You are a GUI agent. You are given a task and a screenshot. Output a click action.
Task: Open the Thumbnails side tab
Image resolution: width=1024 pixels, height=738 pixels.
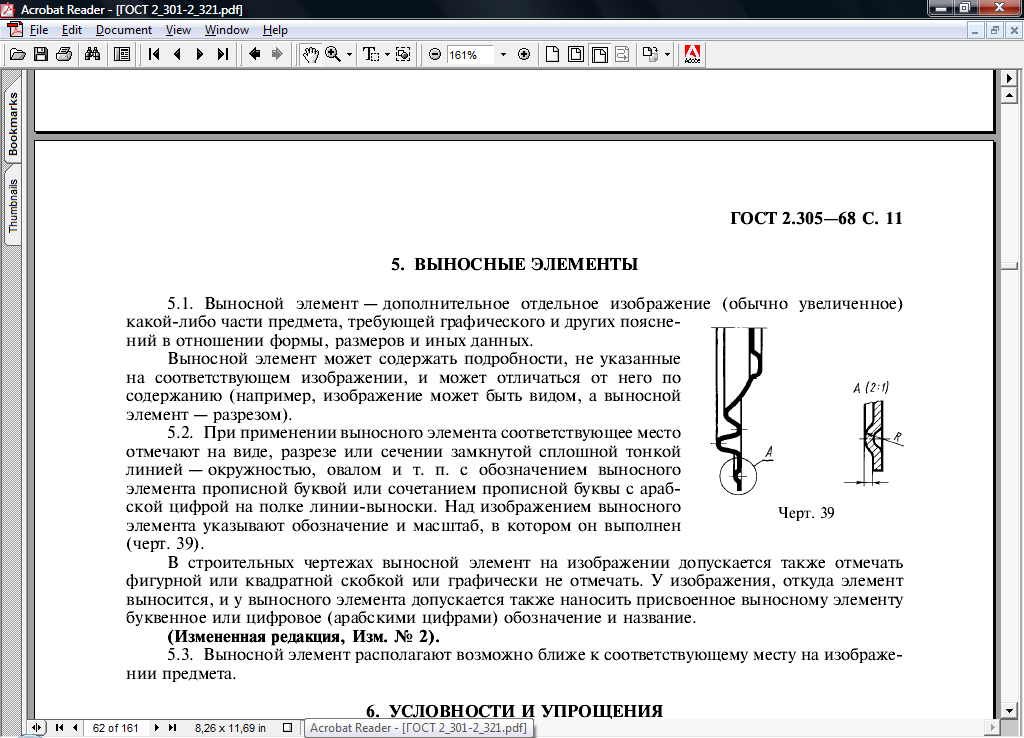point(12,205)
